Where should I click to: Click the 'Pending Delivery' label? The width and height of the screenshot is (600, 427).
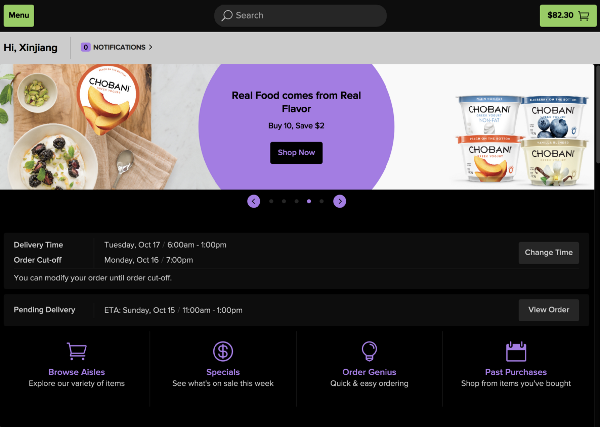[44, 310]
